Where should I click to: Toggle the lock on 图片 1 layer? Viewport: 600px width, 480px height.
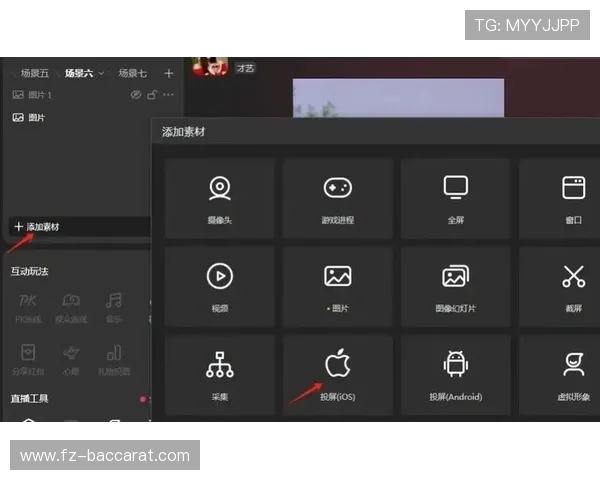(x=152, y=95)
